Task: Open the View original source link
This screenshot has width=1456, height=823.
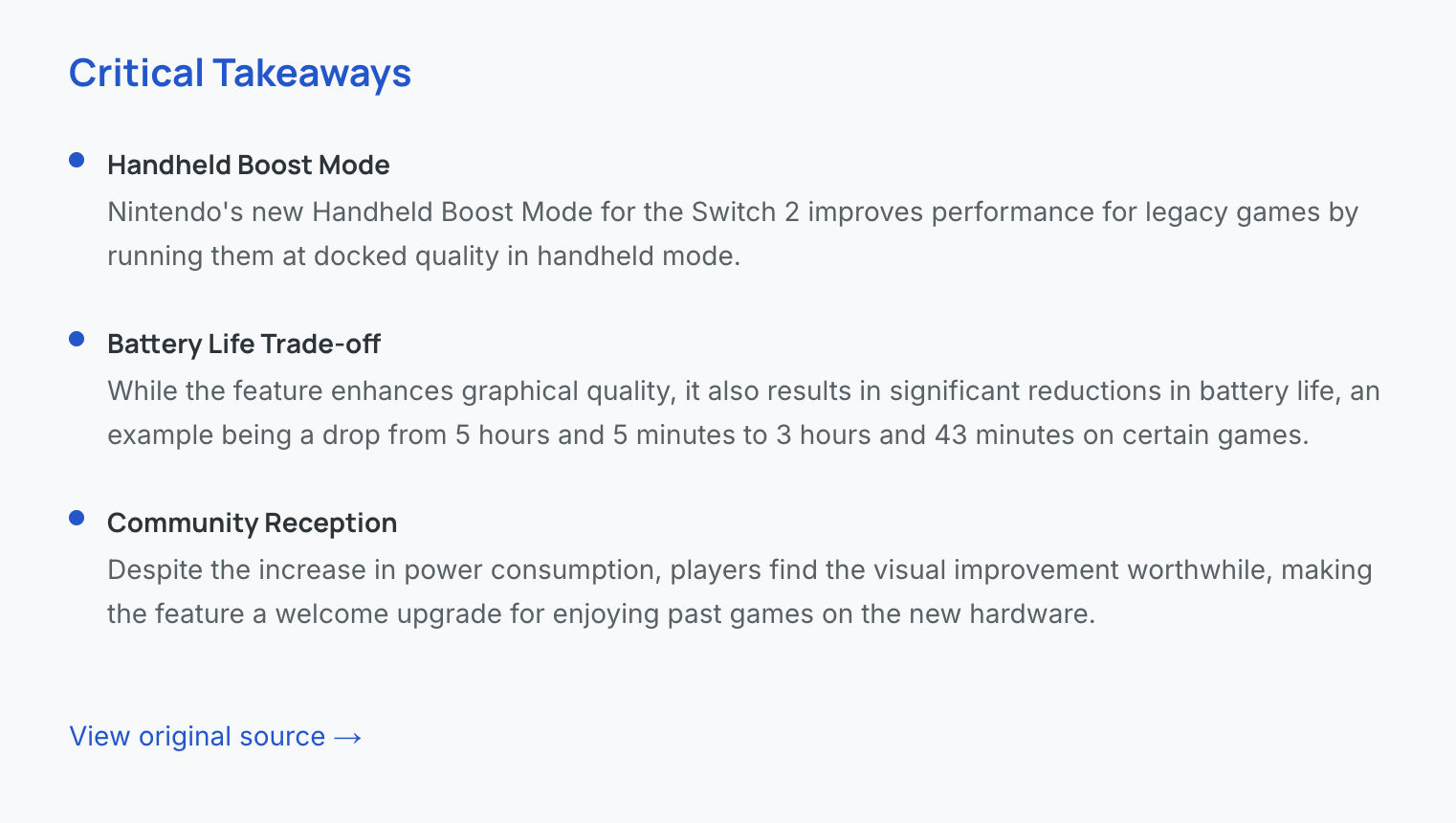Action: (197, 736)
